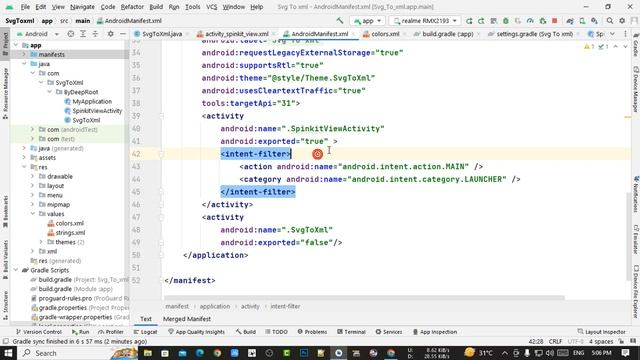Screen dimensions: 640x360
Task: Open SDK Manager from toolbar icon
Action: (x=594, y=21)
